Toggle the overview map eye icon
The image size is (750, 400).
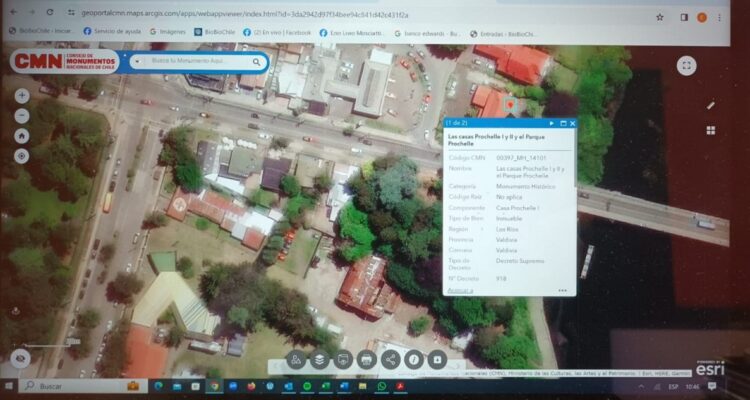[x=20, y=357]
